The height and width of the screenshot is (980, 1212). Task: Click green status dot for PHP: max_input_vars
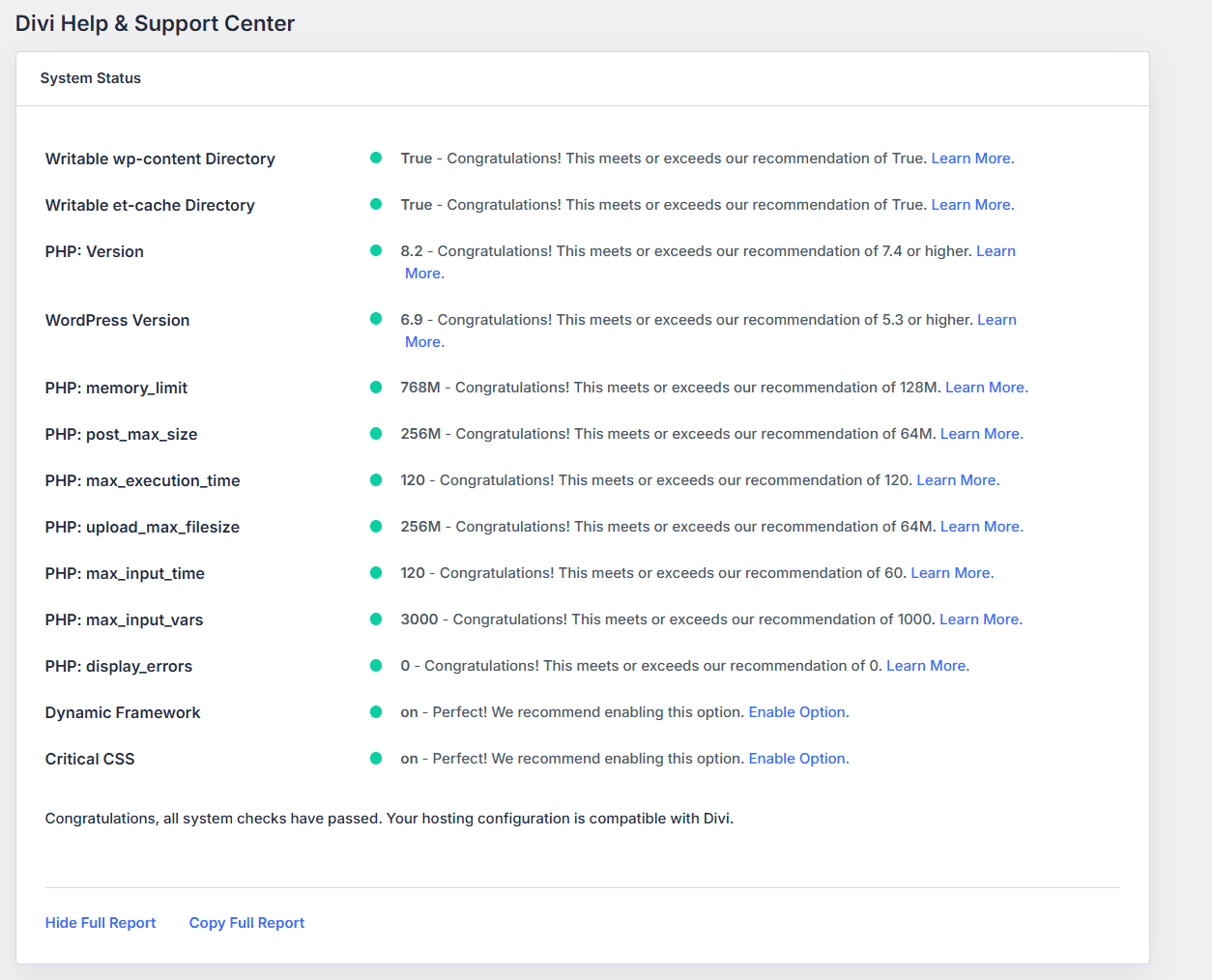[376, 619]
